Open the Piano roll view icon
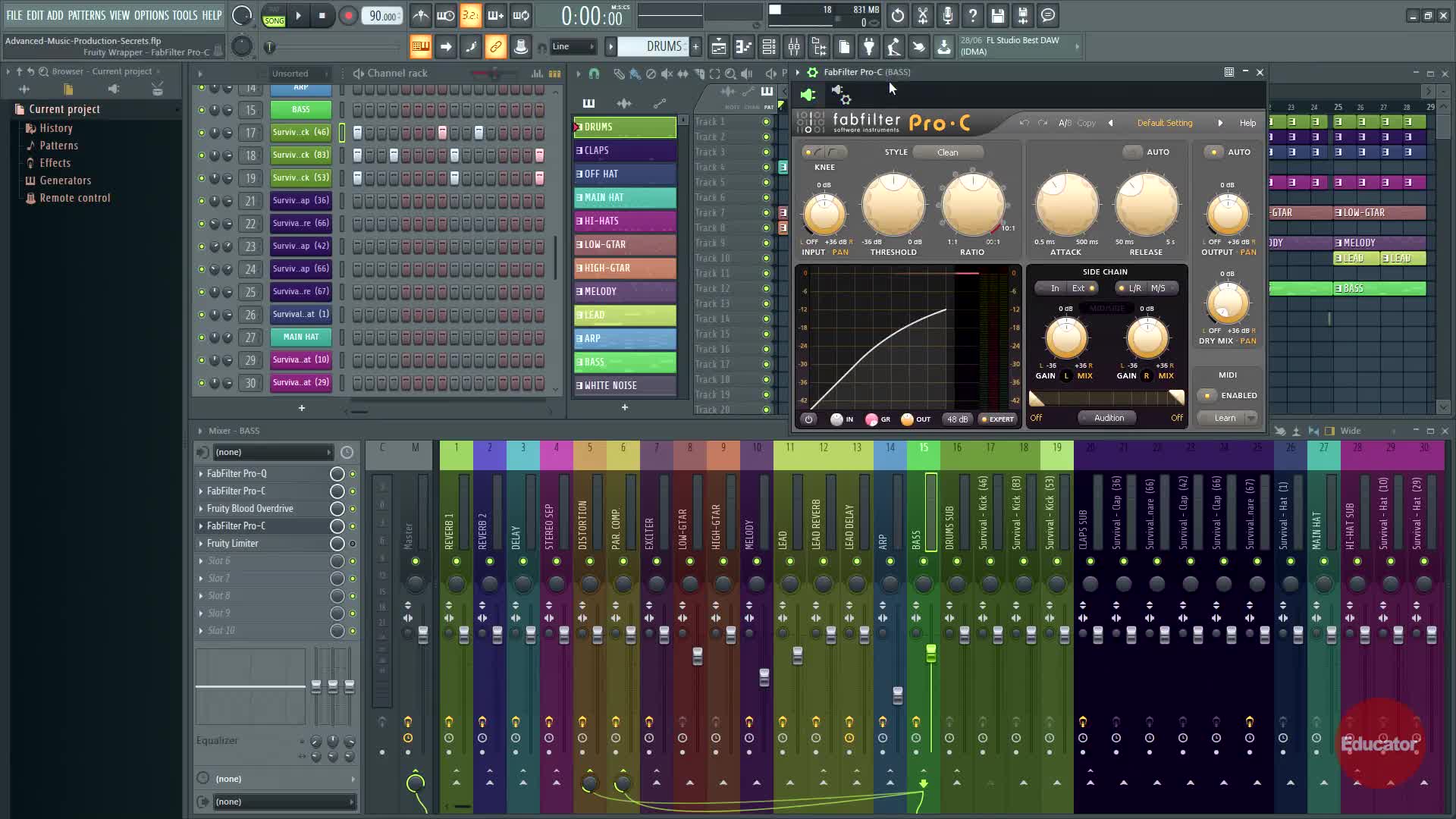Screen dimensions: 1456x819 tap(743, 47)
